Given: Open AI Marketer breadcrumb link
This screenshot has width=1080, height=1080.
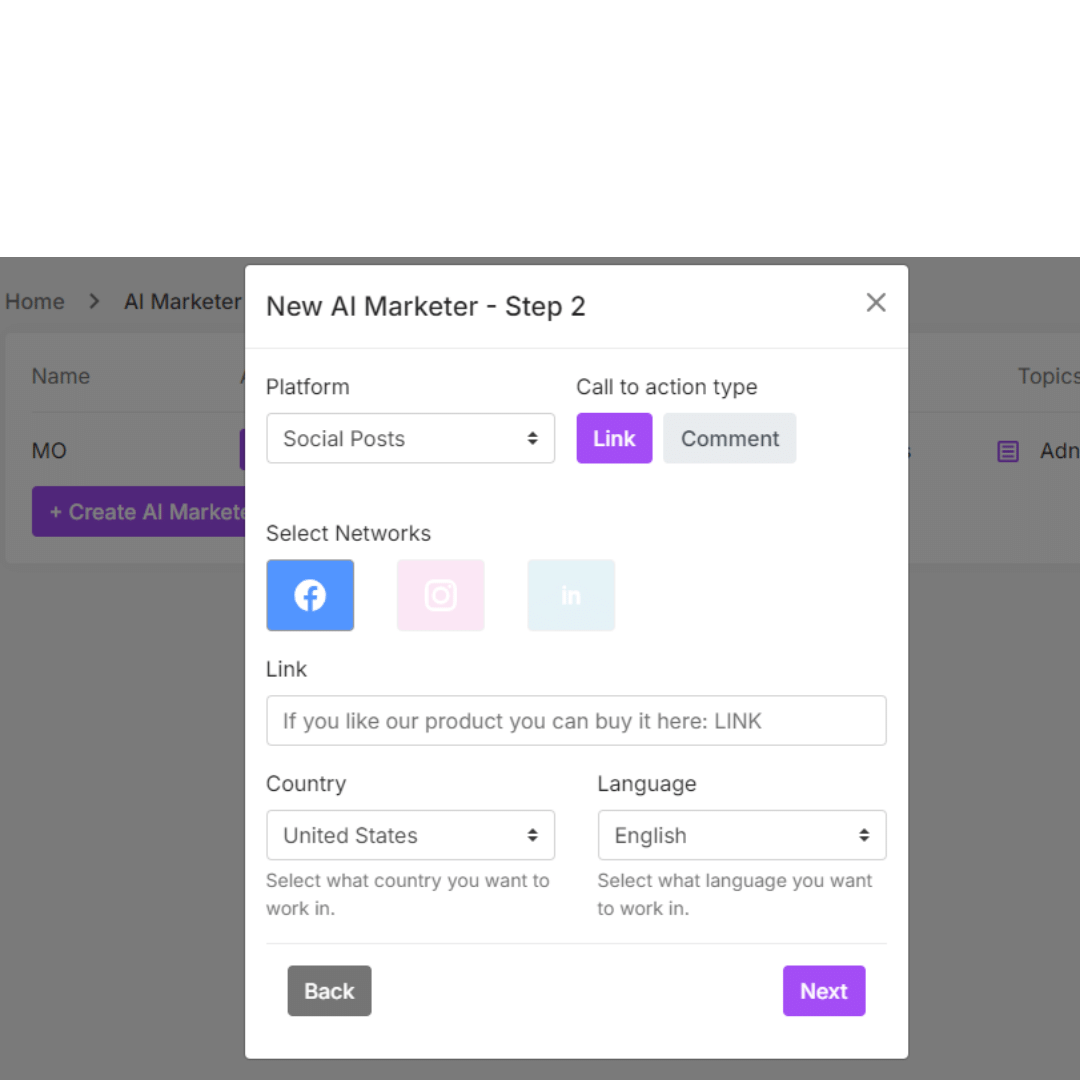Looking at the screenshot, I should [x=182, y=301].
